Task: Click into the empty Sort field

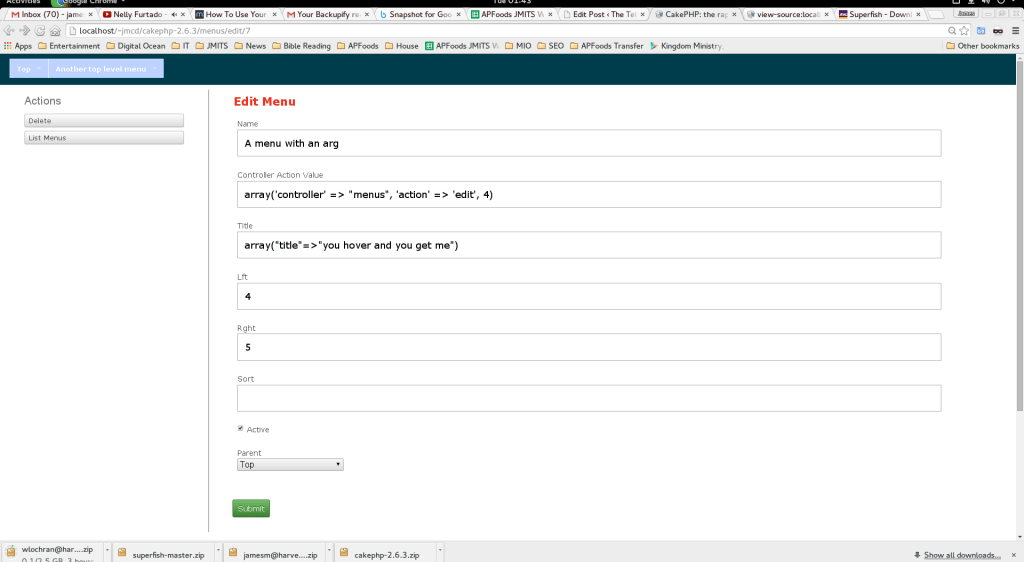Action: (x=589, y=398)
